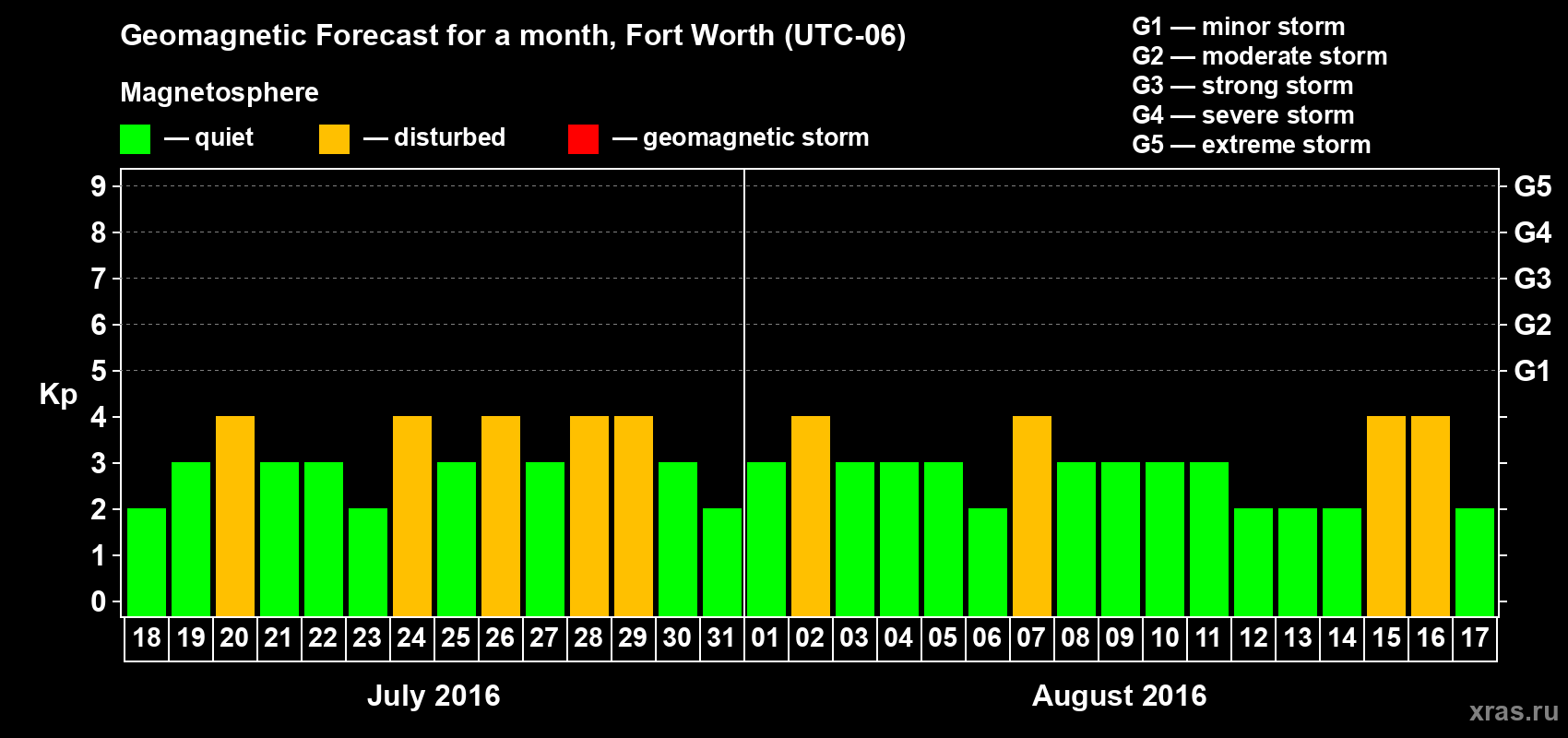The height and width of the screenshot is (738, 1568).
Task: Click date label '30' on x-axis
Action: (677, 638)
